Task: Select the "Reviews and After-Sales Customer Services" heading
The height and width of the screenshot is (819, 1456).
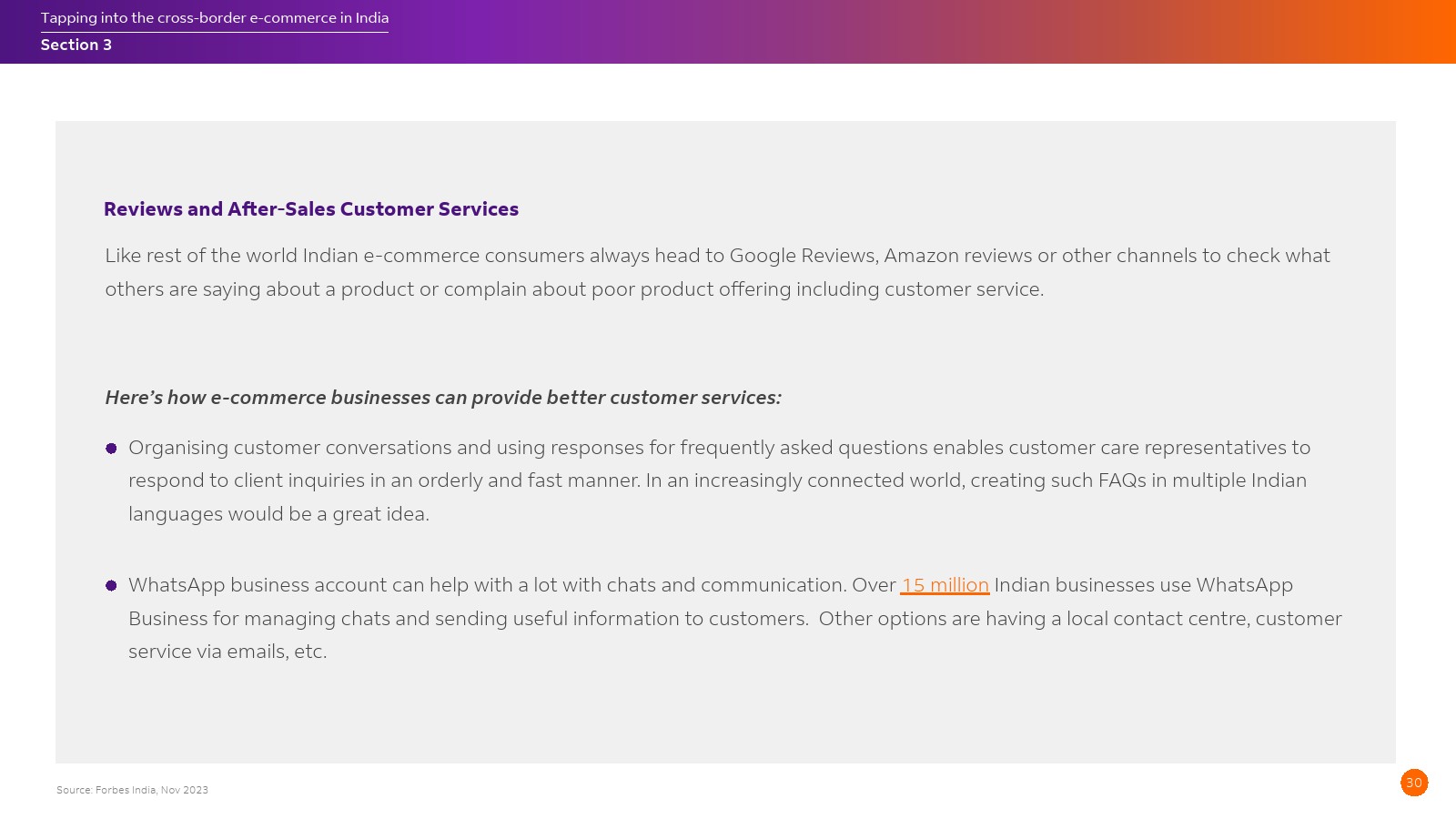Action: click(311, 209)
